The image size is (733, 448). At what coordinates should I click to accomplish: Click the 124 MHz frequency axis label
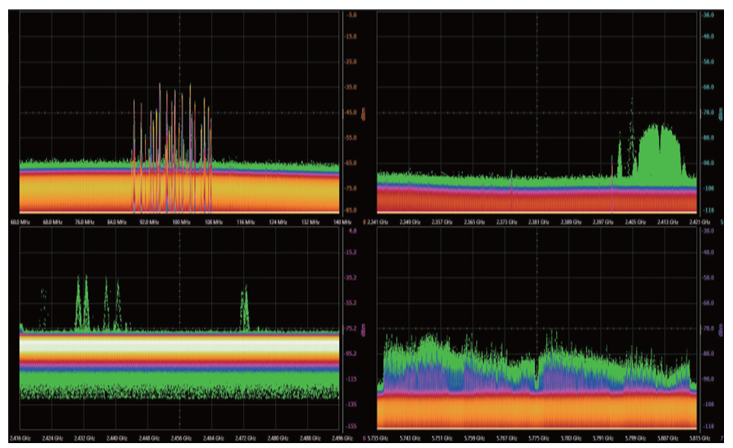pyautogui.click(x=278, y=222)
